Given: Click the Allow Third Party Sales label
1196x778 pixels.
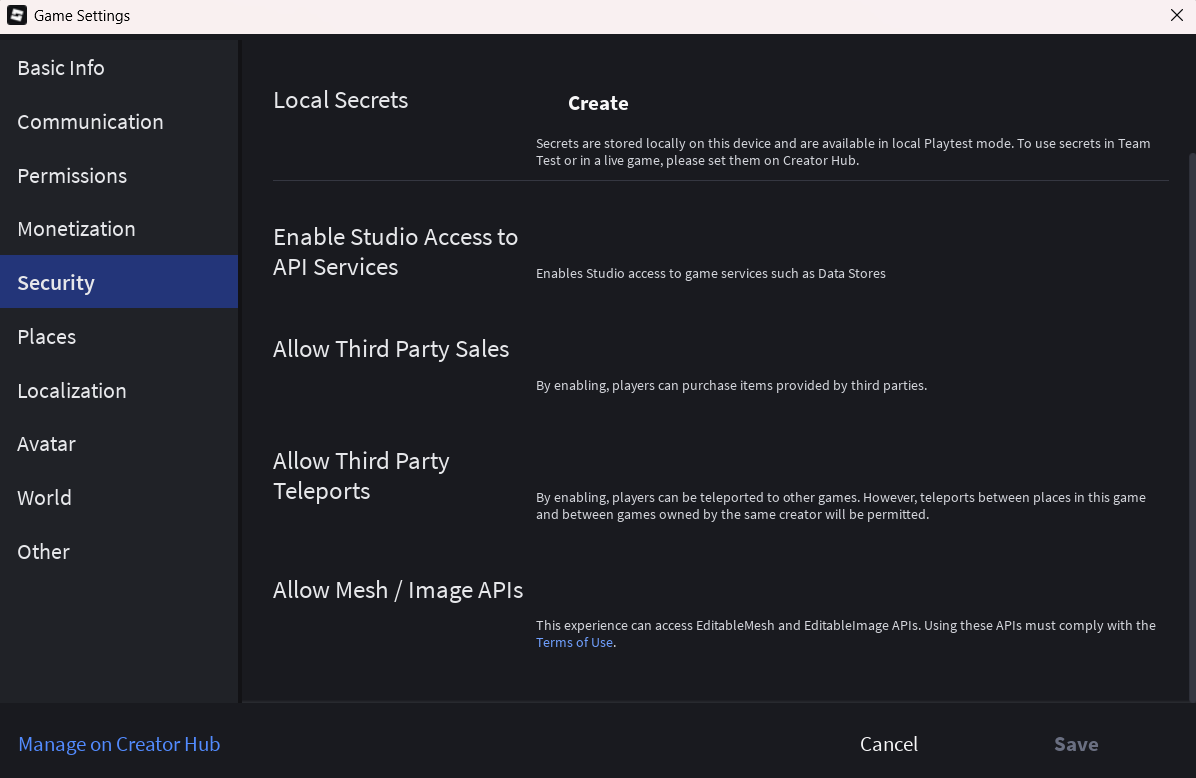Looking at the screenshot, I should tap(391, 349).
